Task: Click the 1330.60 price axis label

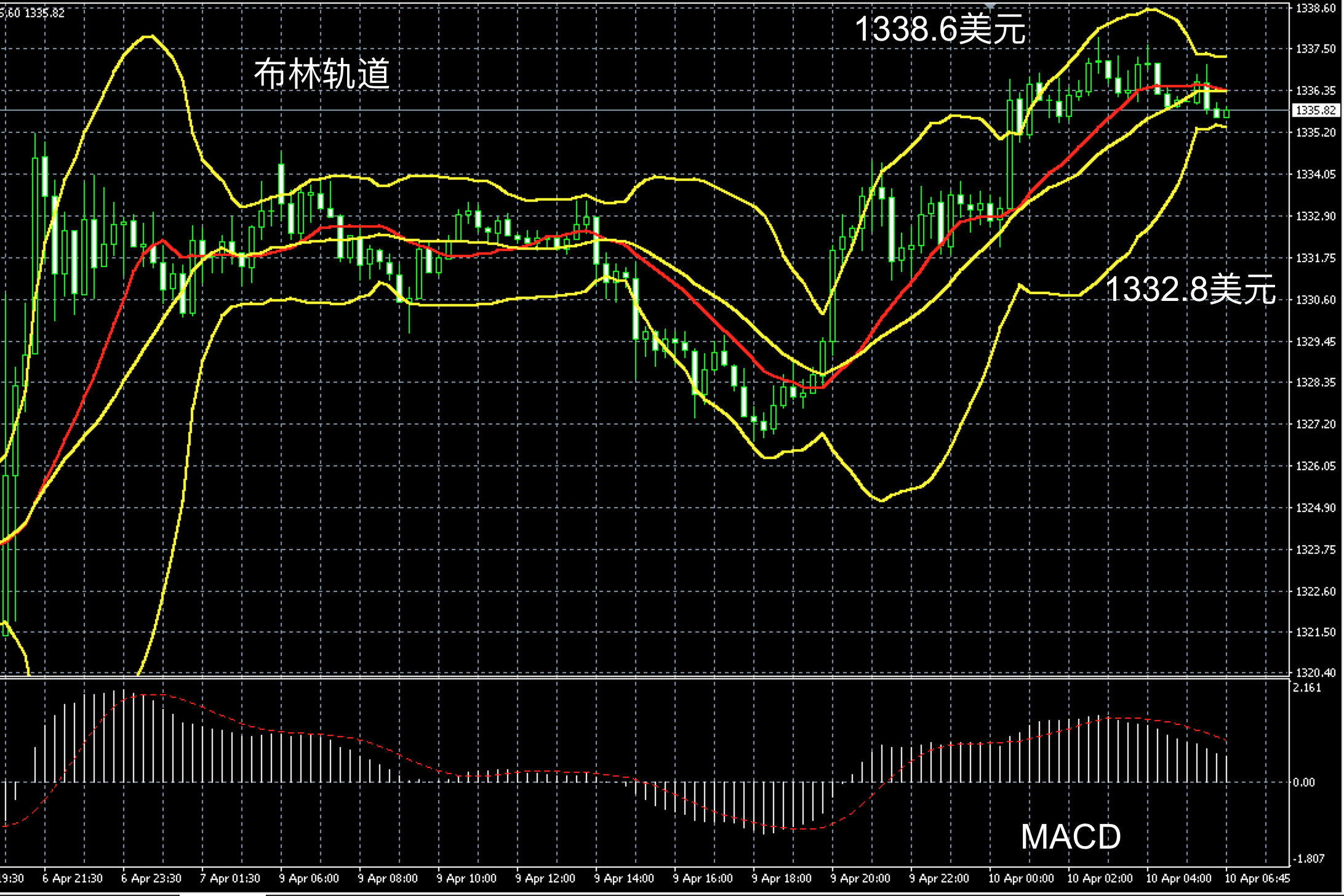Action: click(x=1316, y=300)
